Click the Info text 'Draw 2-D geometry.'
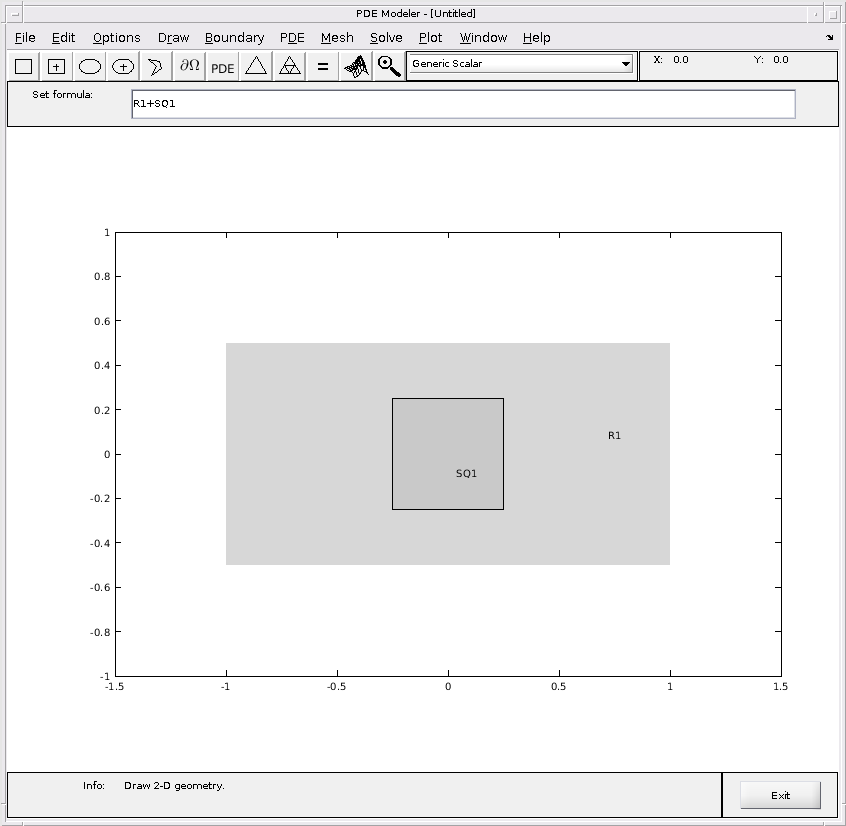This screenshot has height=826, width=846. pos(174,786)
